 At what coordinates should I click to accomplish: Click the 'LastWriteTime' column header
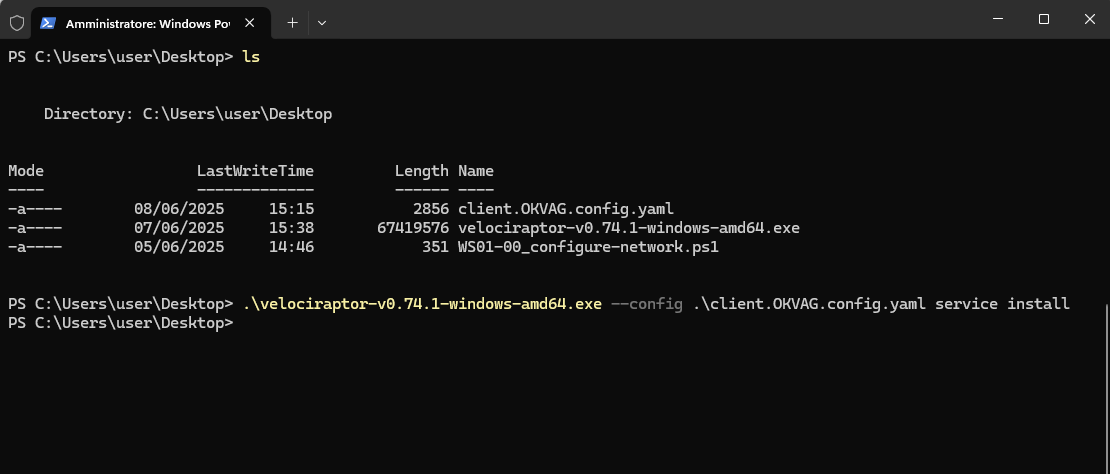pyautogui.click(x=255, y=170)
